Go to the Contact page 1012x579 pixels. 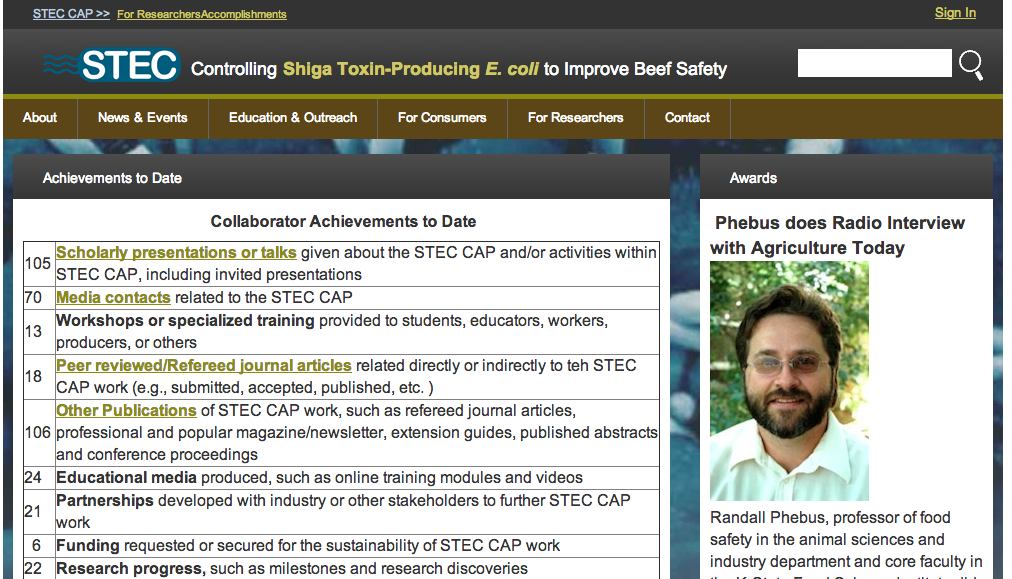[x=686, y=117]
